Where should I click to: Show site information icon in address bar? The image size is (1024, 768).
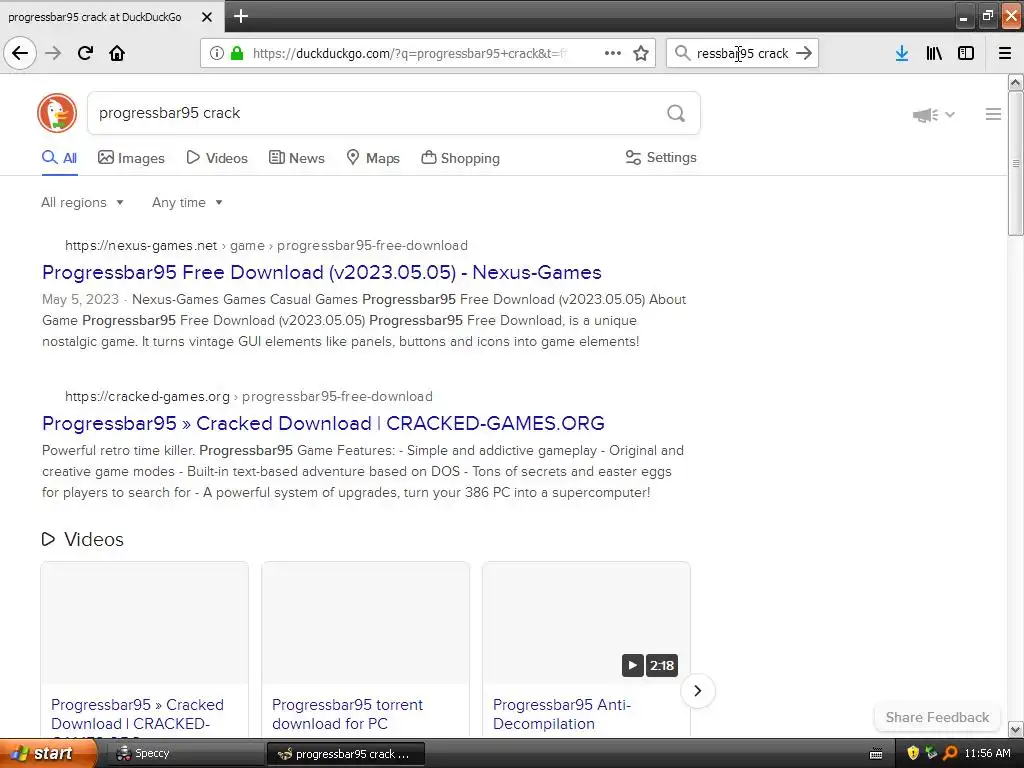point(216,53)
